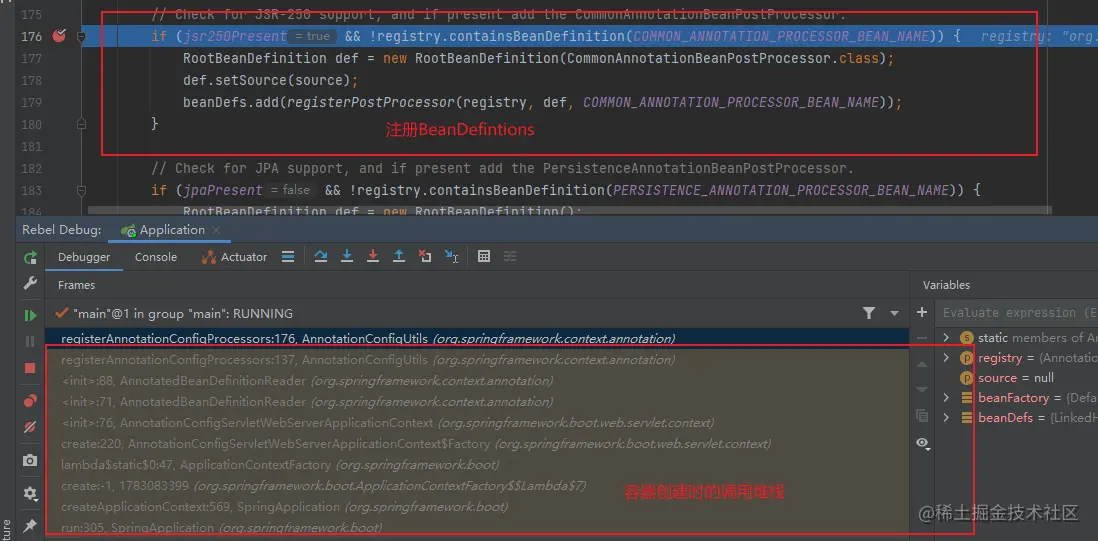Filter frames using the funnel icon
Screen dimensions: 1098x541
coord(868,313)
